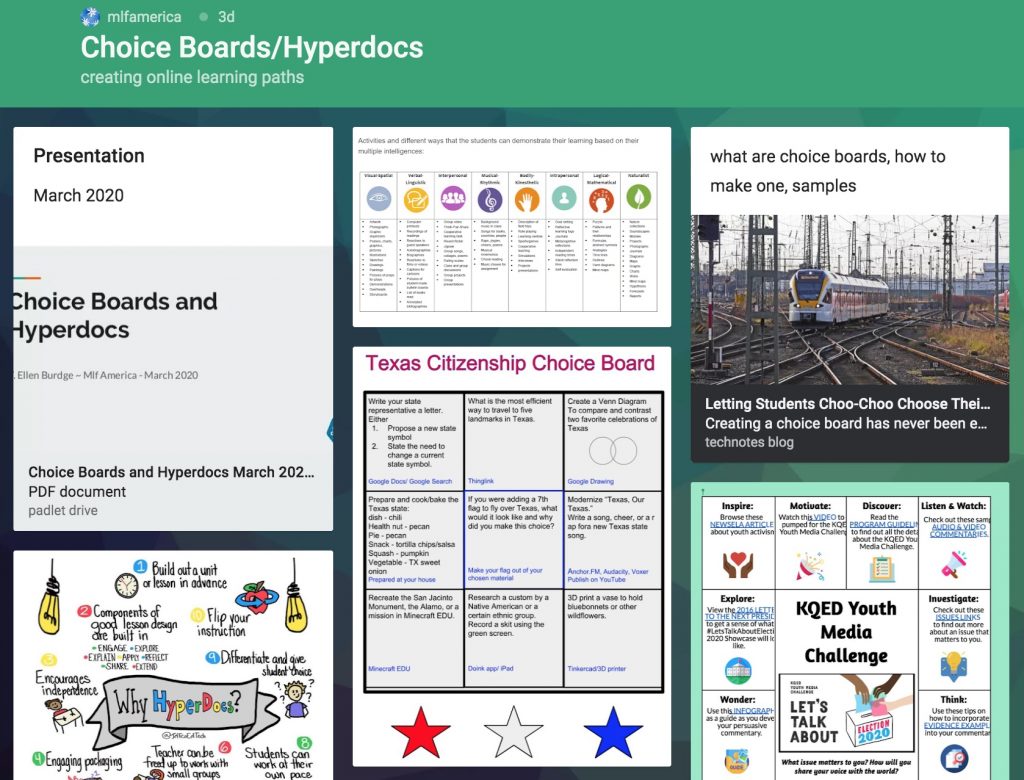Click the Naturalist green leaf icon

coord(639,197)
